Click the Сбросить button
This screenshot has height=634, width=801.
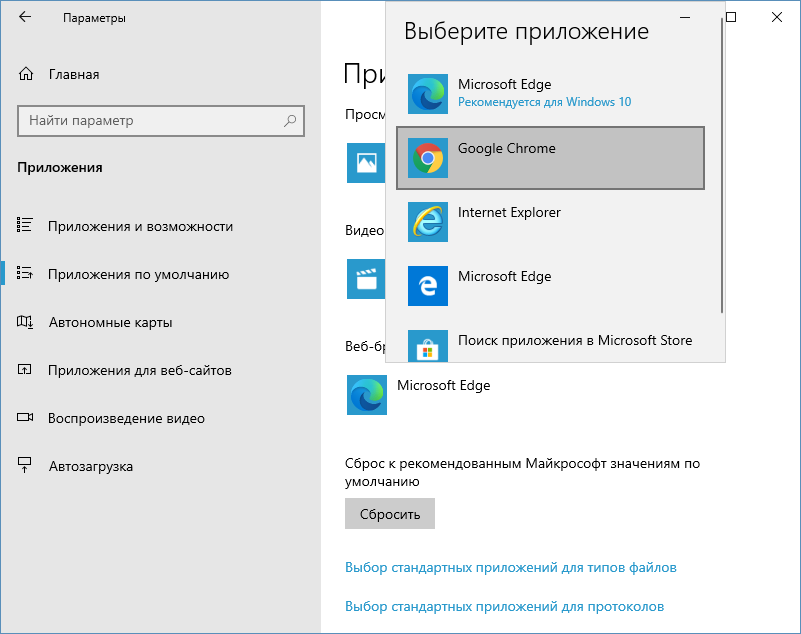[390, 513]
